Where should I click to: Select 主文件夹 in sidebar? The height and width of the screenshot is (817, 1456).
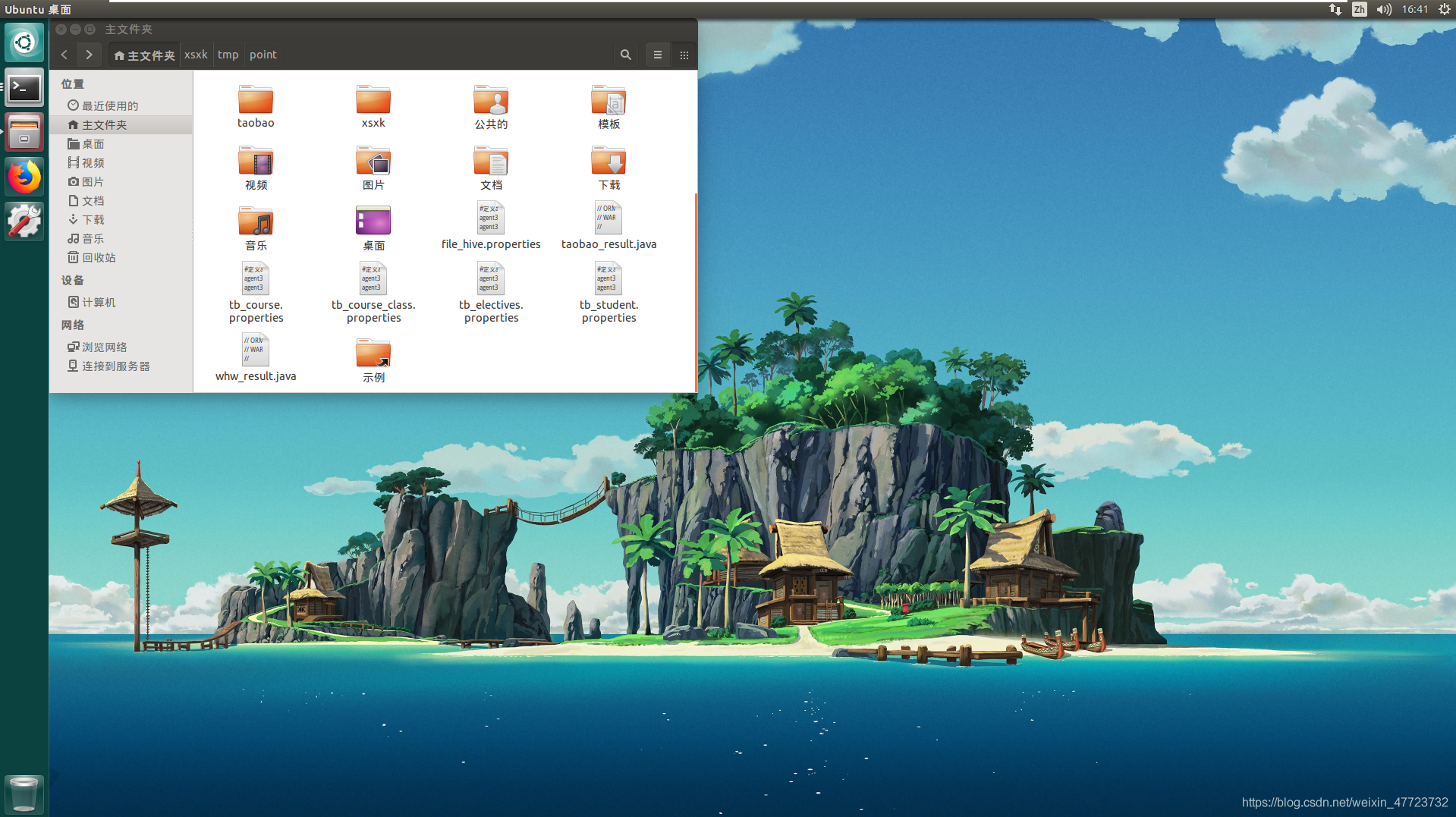(121, 124)
